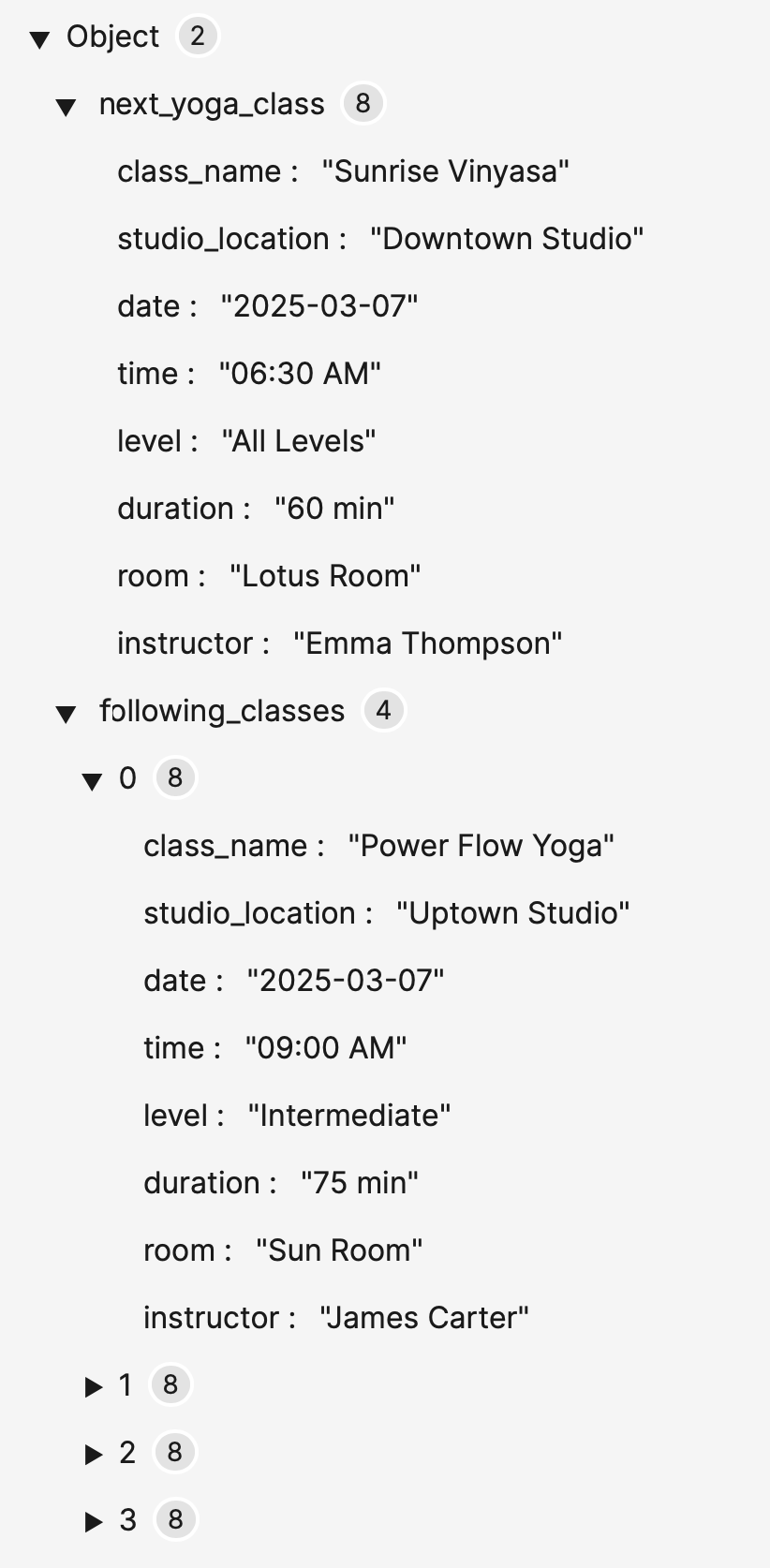This screenshot has width=770, height=1568.
Task: Collapse the root Object node
Action: tap(39, 39)
